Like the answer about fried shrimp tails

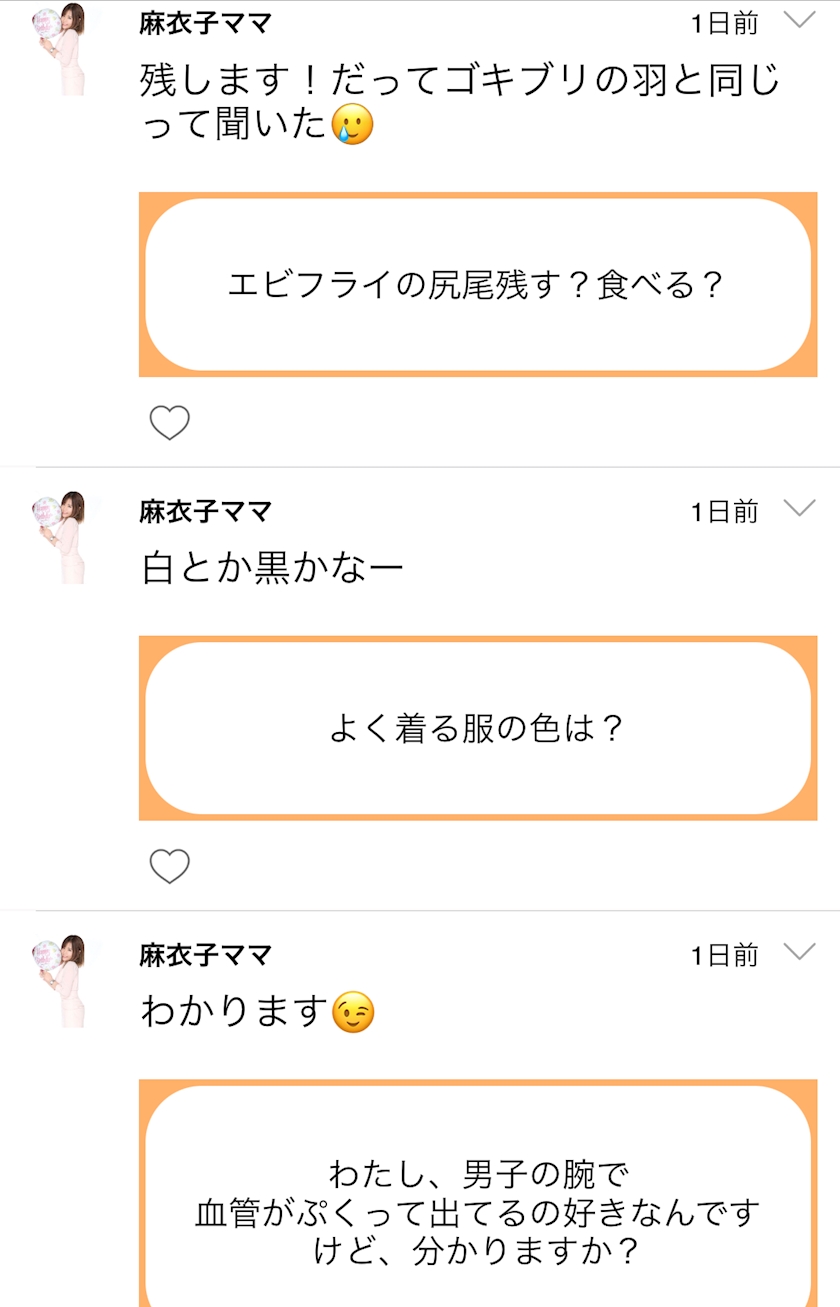click(x=169, y=423)
